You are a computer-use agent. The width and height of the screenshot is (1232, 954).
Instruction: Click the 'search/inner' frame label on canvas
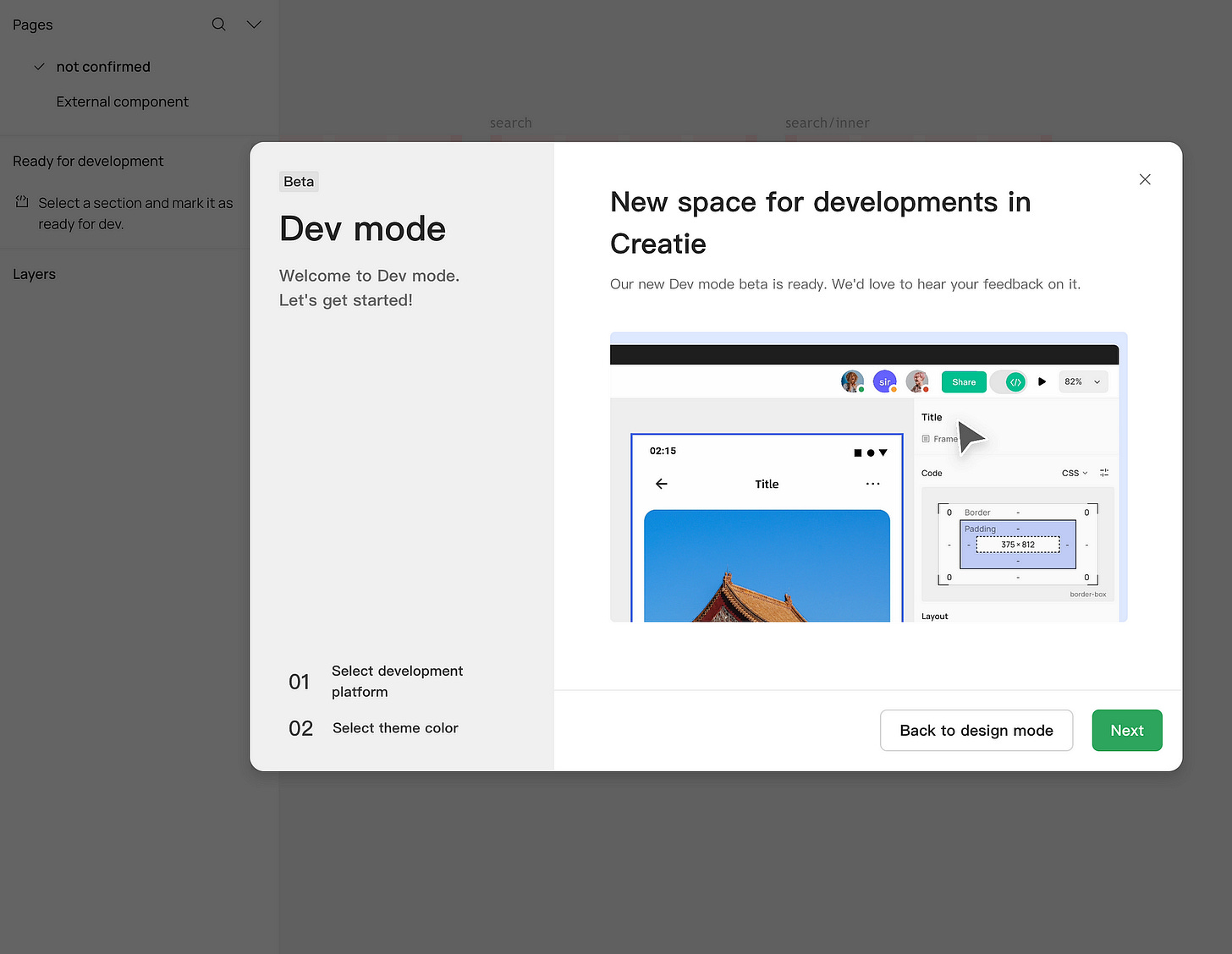828,123
